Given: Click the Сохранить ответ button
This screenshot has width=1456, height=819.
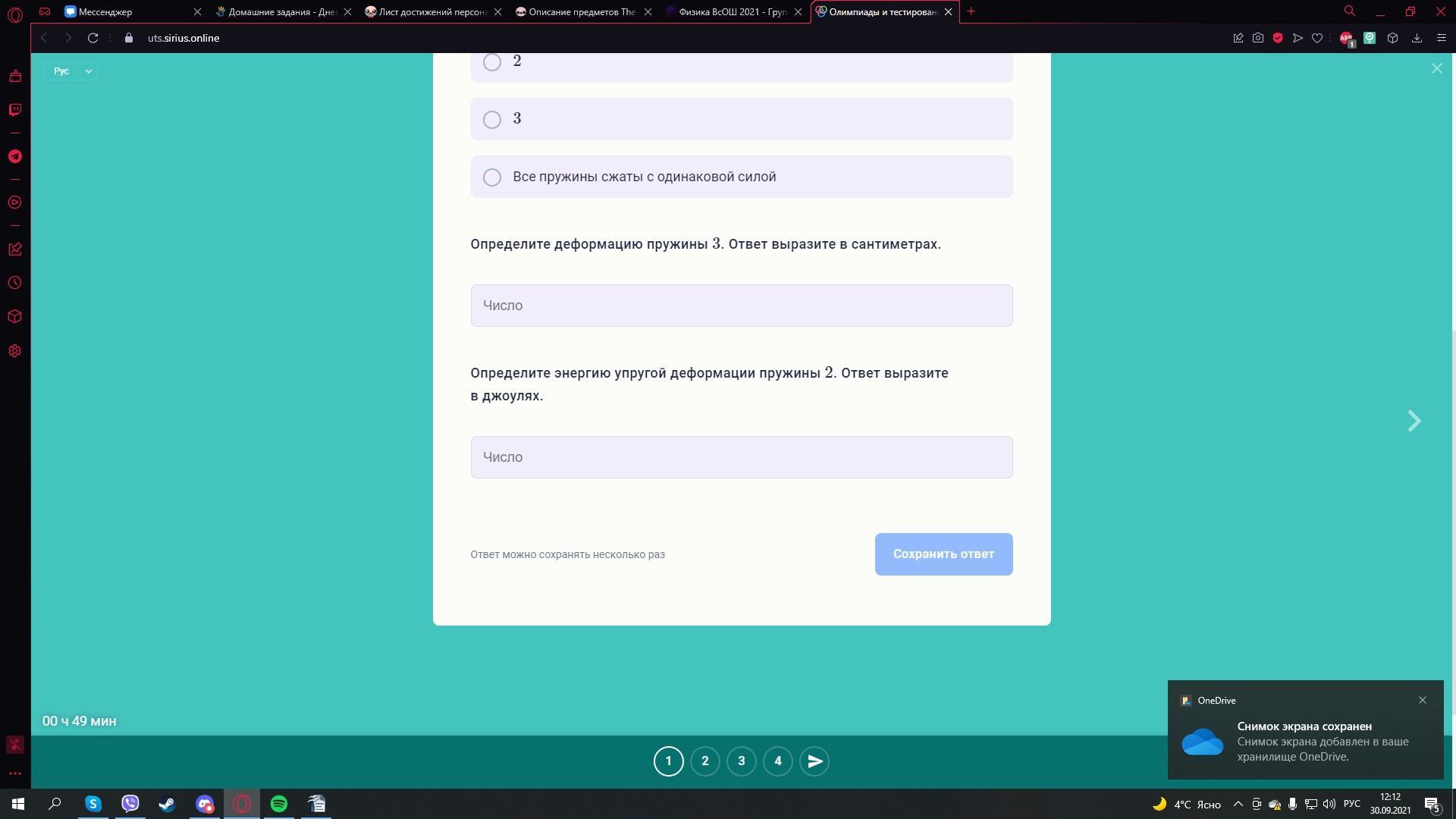Looking at the screenshot, I should (943, 554).
